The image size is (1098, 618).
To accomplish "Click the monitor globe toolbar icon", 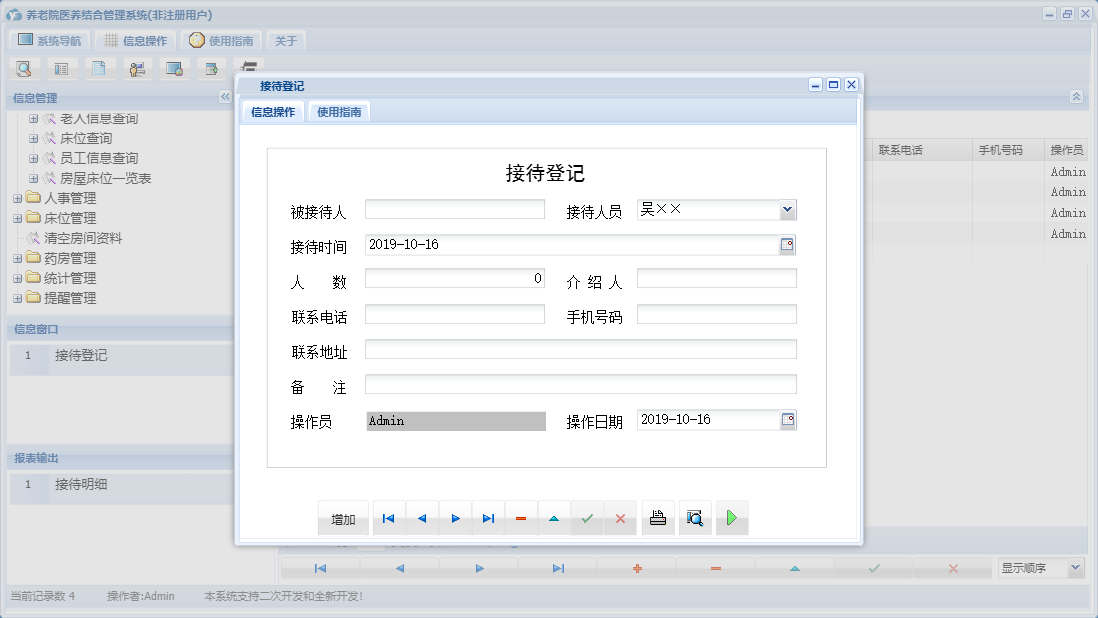I will tap(174, 68).
